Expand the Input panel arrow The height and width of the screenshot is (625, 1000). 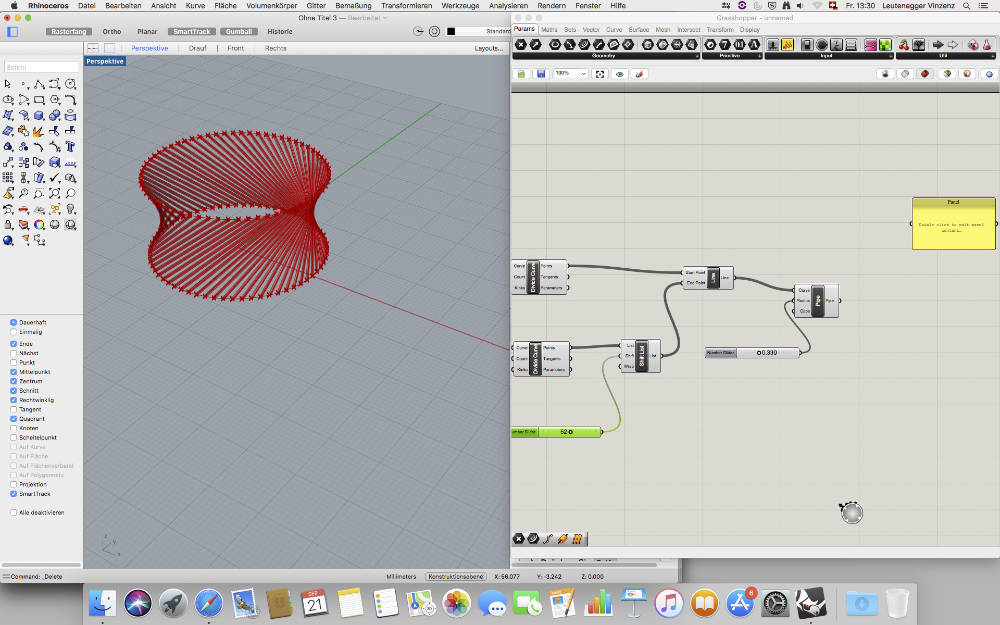pyautogui.click(x=890, y=56)
